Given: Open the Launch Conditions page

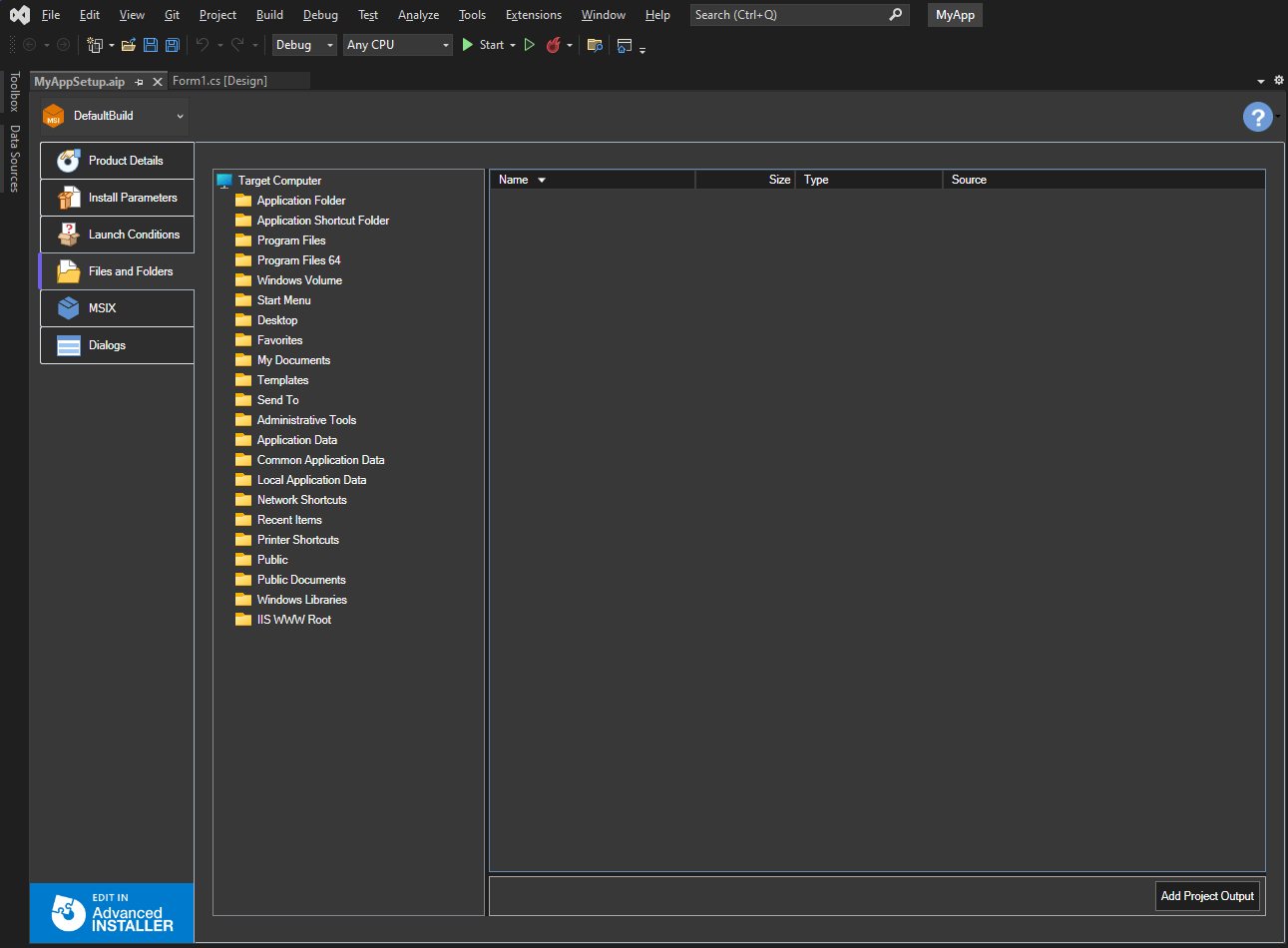Looking at the screenshot, I should pyautogui.click(x=117, y=235).
